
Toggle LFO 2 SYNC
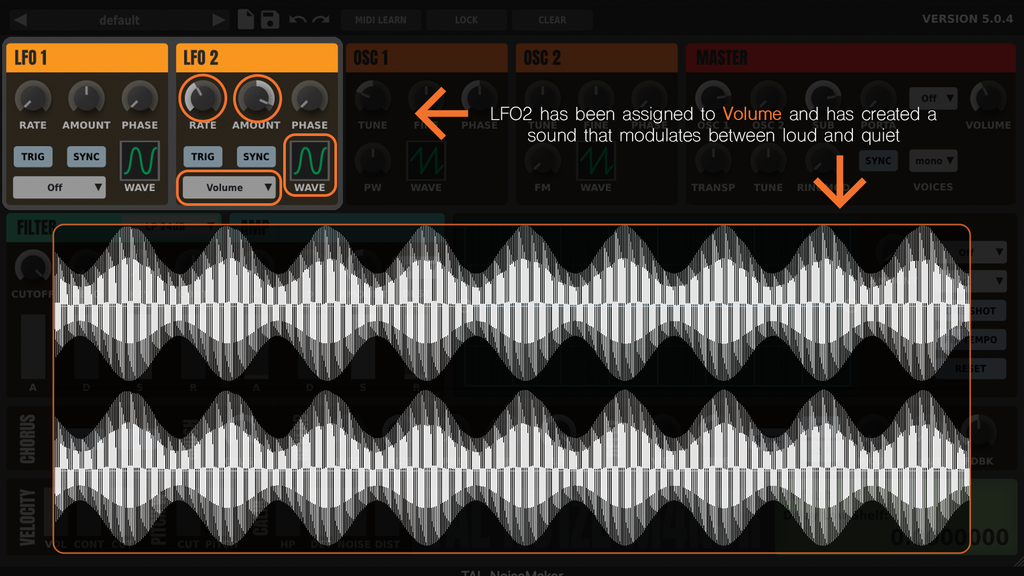(256, 157)
